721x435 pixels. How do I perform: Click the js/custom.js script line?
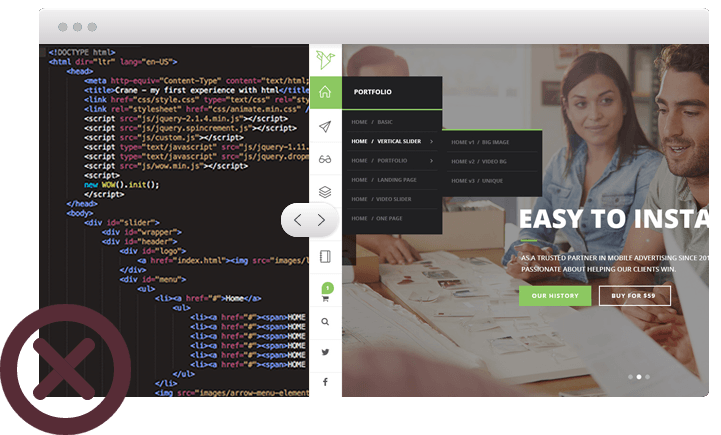coord(164,137)
